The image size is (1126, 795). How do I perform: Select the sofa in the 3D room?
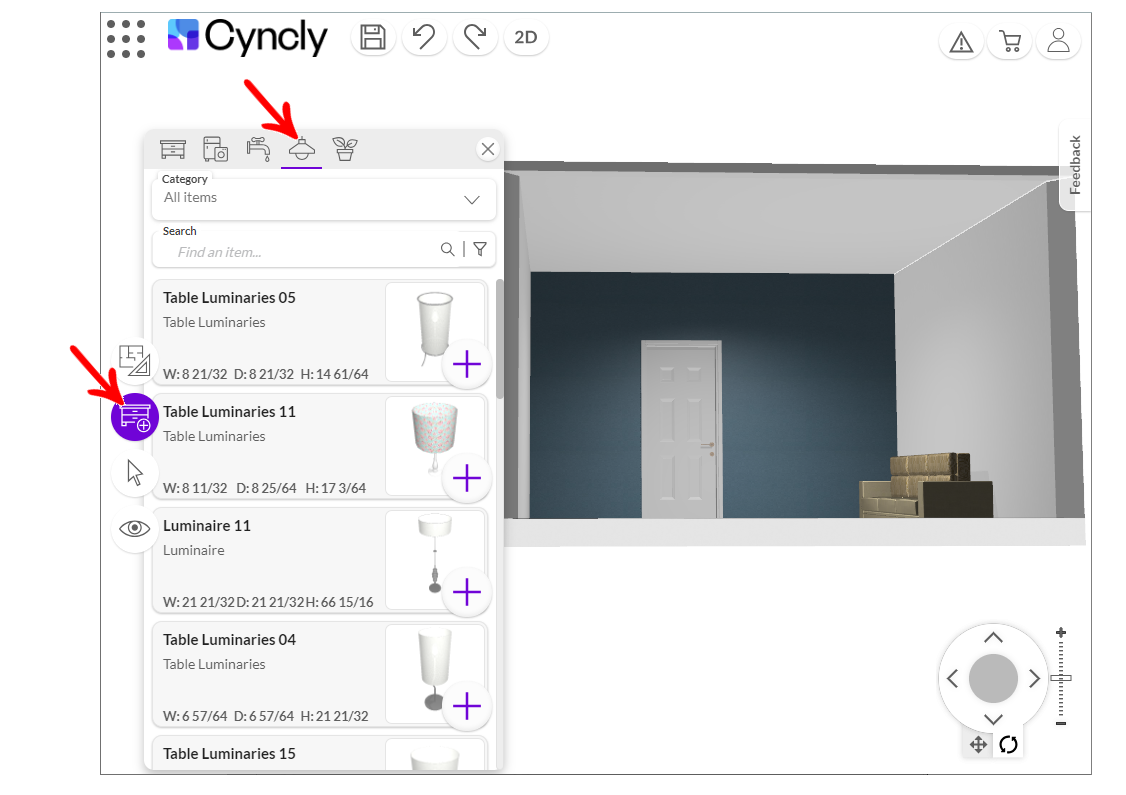pyautogui.click(x=926, y=485)
